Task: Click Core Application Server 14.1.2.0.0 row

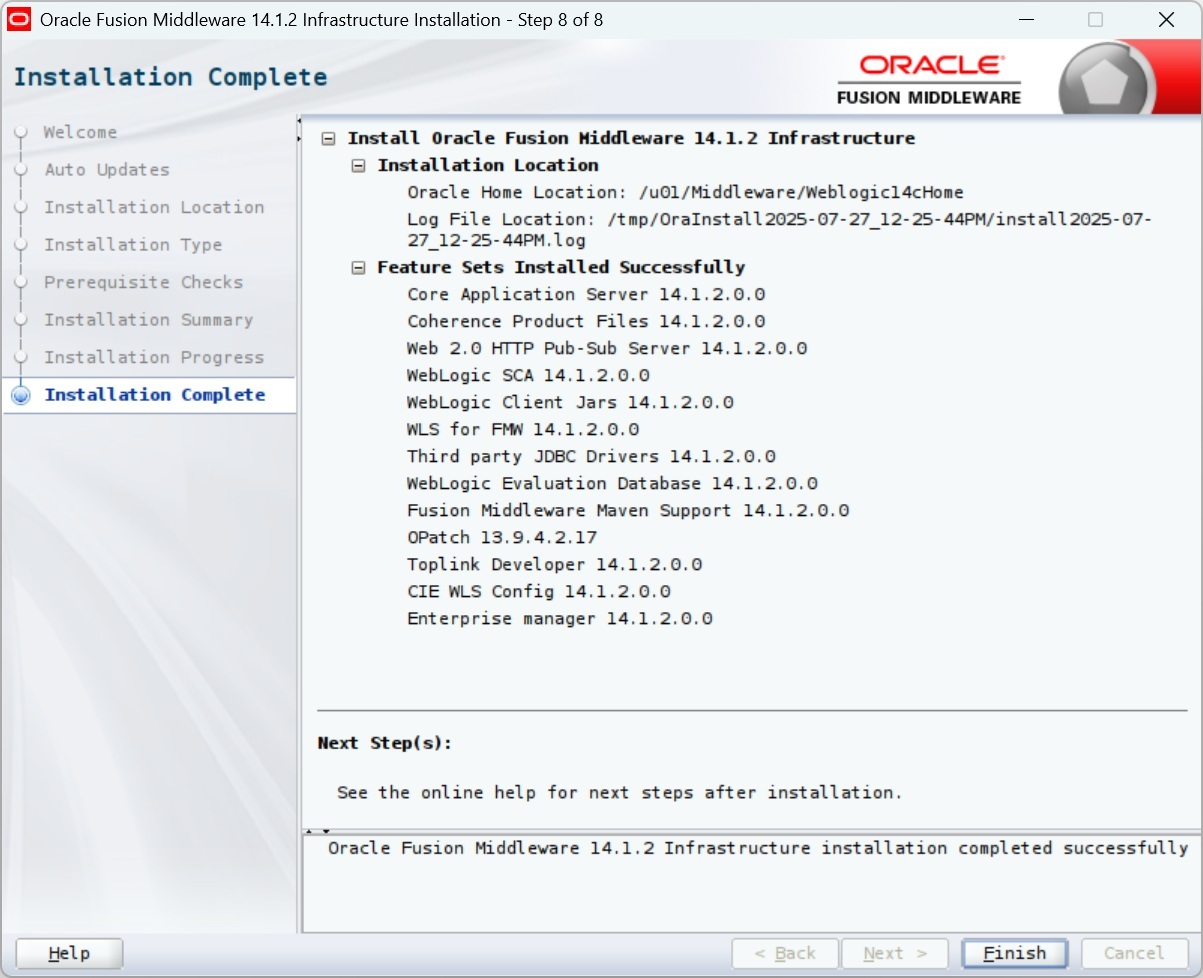Action: coord(586,294)
